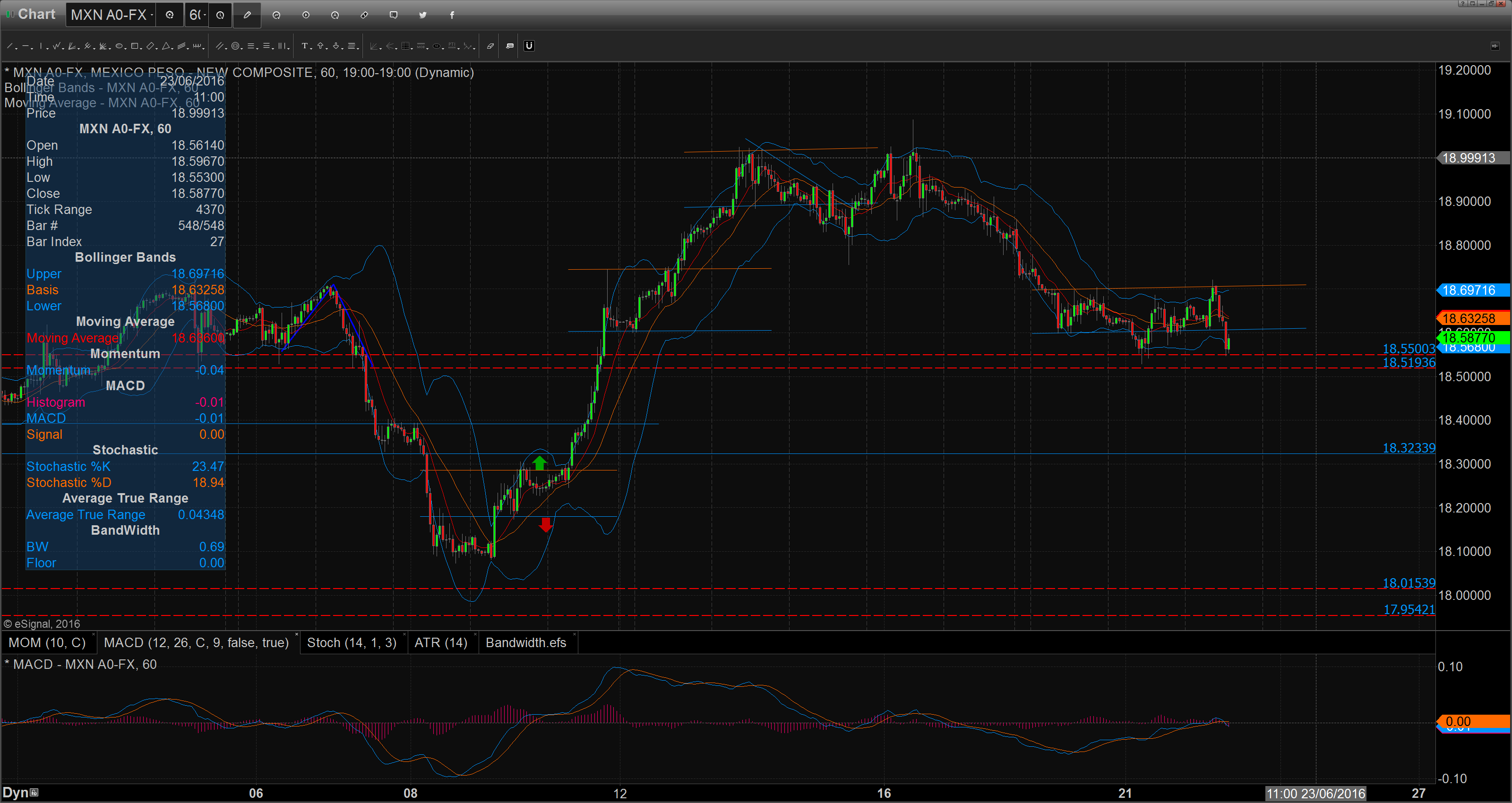Expand the Gann fan tool options arrow

point(78,49)
